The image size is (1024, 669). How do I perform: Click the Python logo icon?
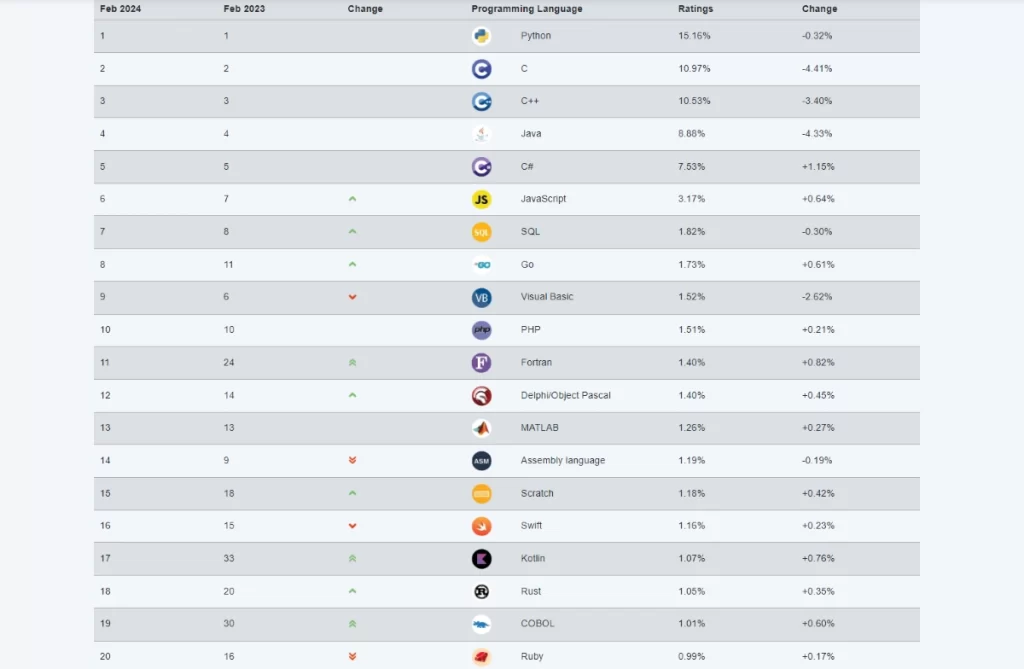click(481, 36)
